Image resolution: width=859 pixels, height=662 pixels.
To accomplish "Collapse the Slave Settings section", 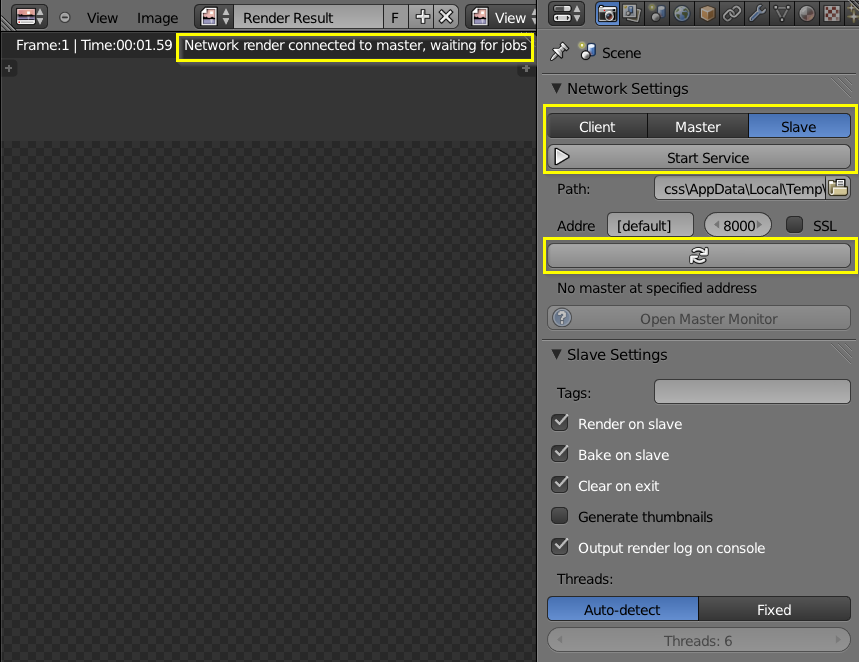I will coord(556,354).
